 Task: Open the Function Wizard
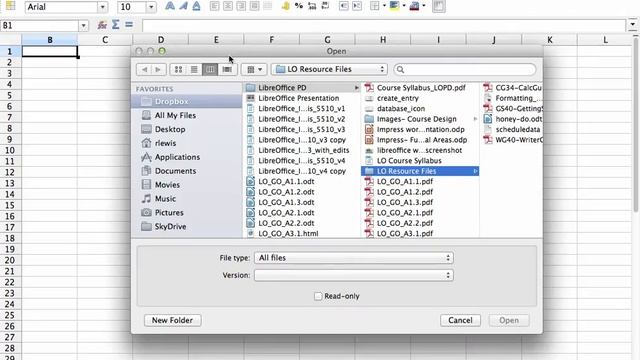pos(102,25)
